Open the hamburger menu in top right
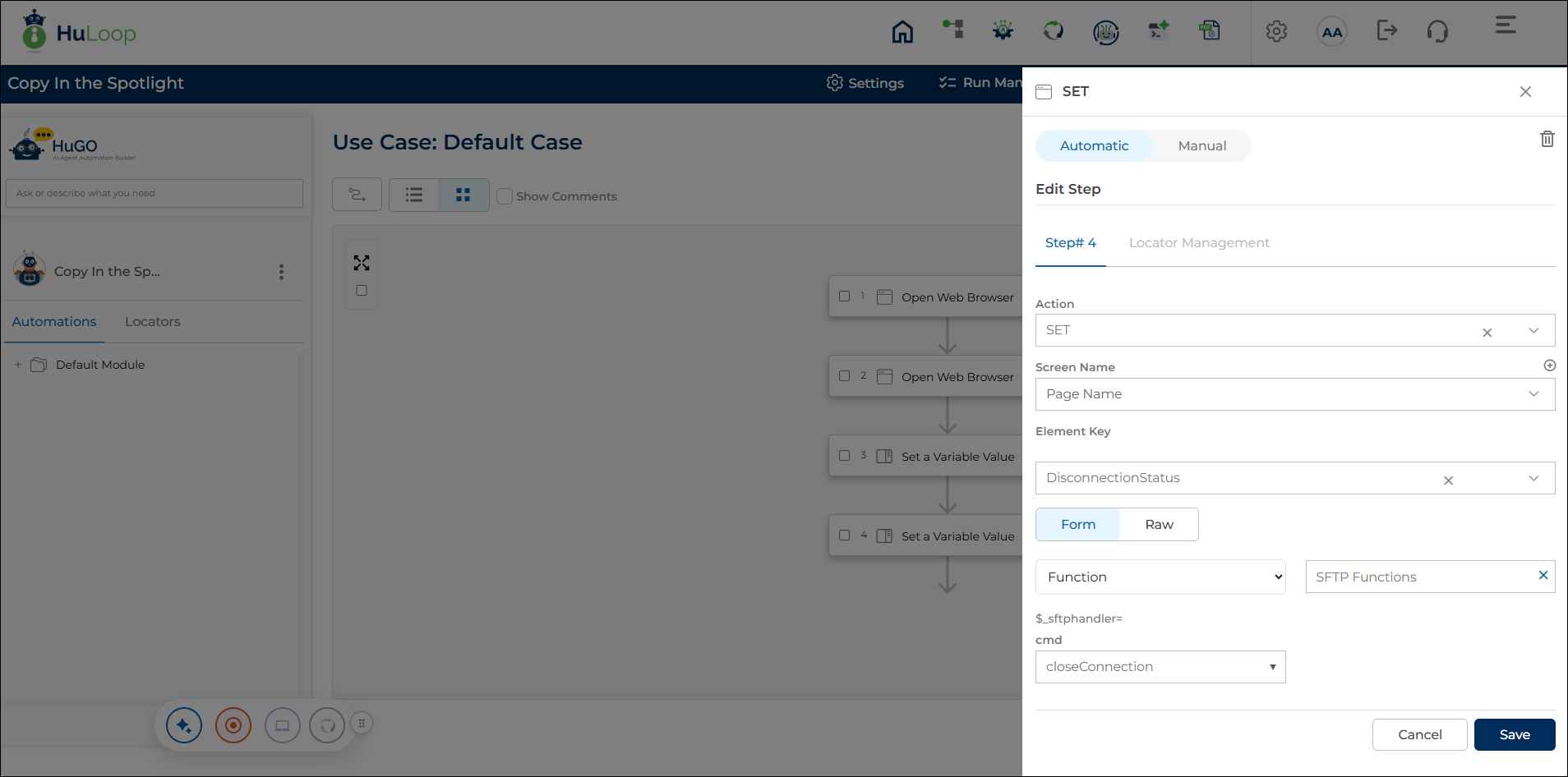1568x777 pixels. [1506, 25]
